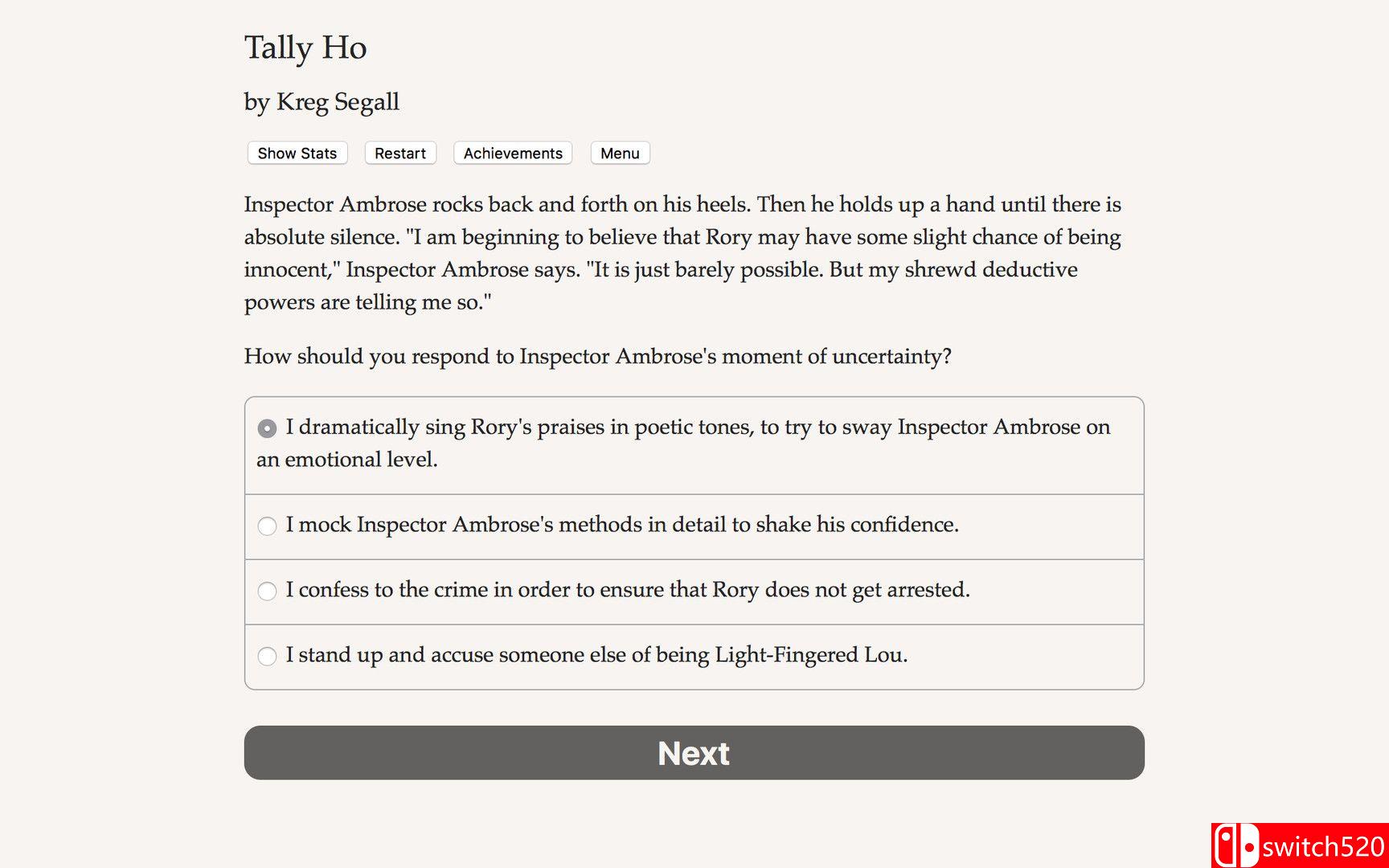Click the Nintendo Switch logo icon in the watermark
This screenshot has height=868, width=1389.
1235,846
